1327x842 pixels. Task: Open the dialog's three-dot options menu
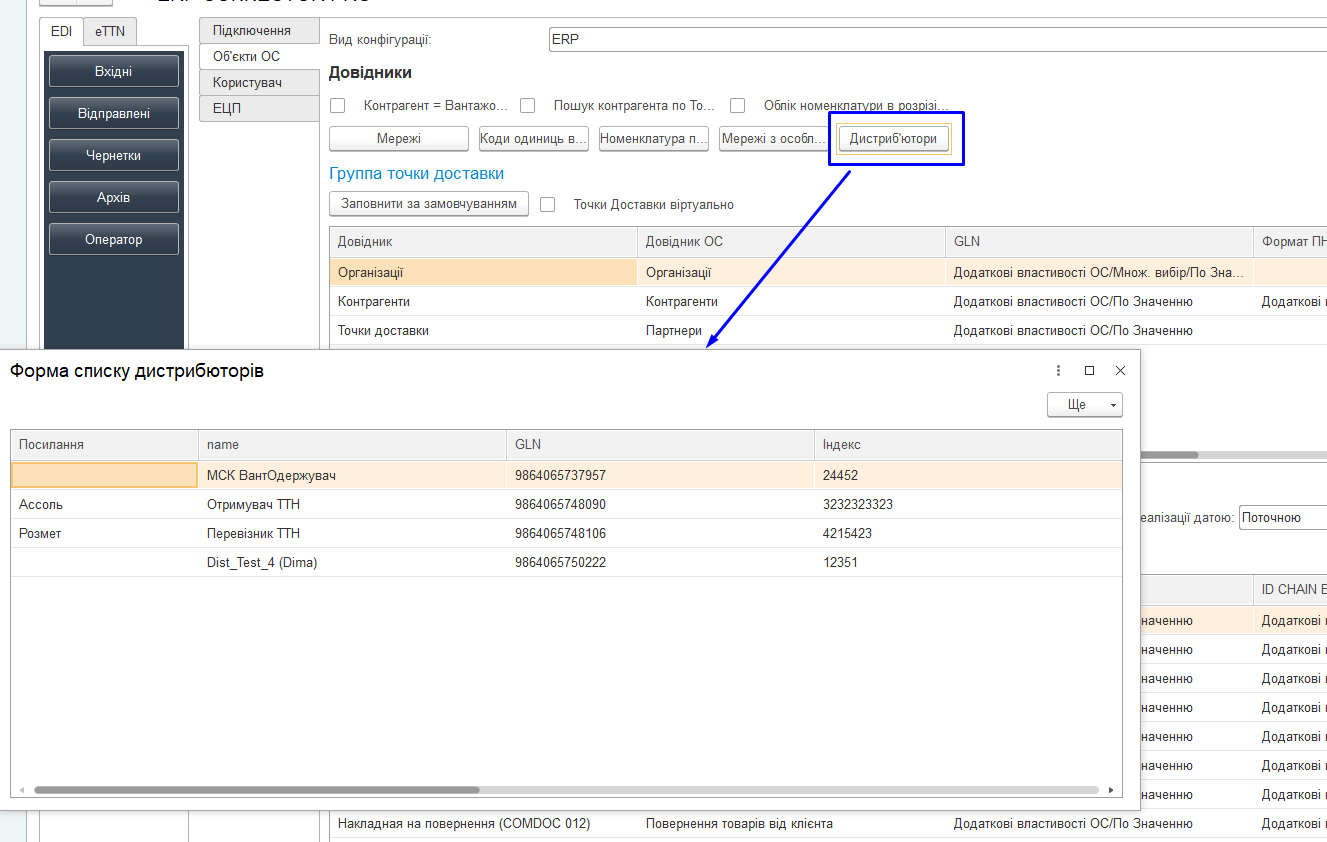pyautogui.click(x=1058, y=371)
